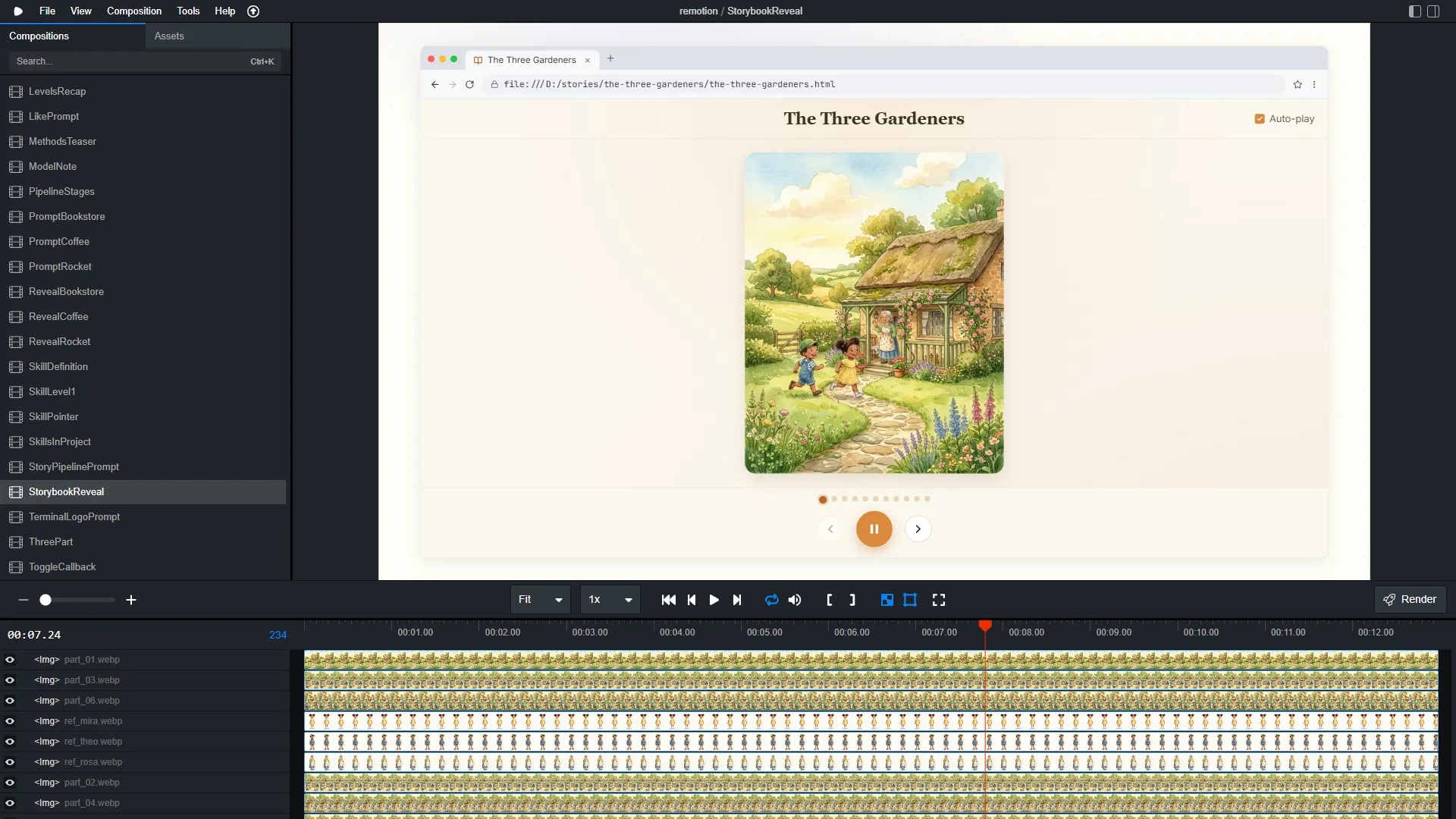The width and height of the screenshot is (1456, 819).
Task: Select the PipelineStages composition
Action: click(x=143, y=191)
